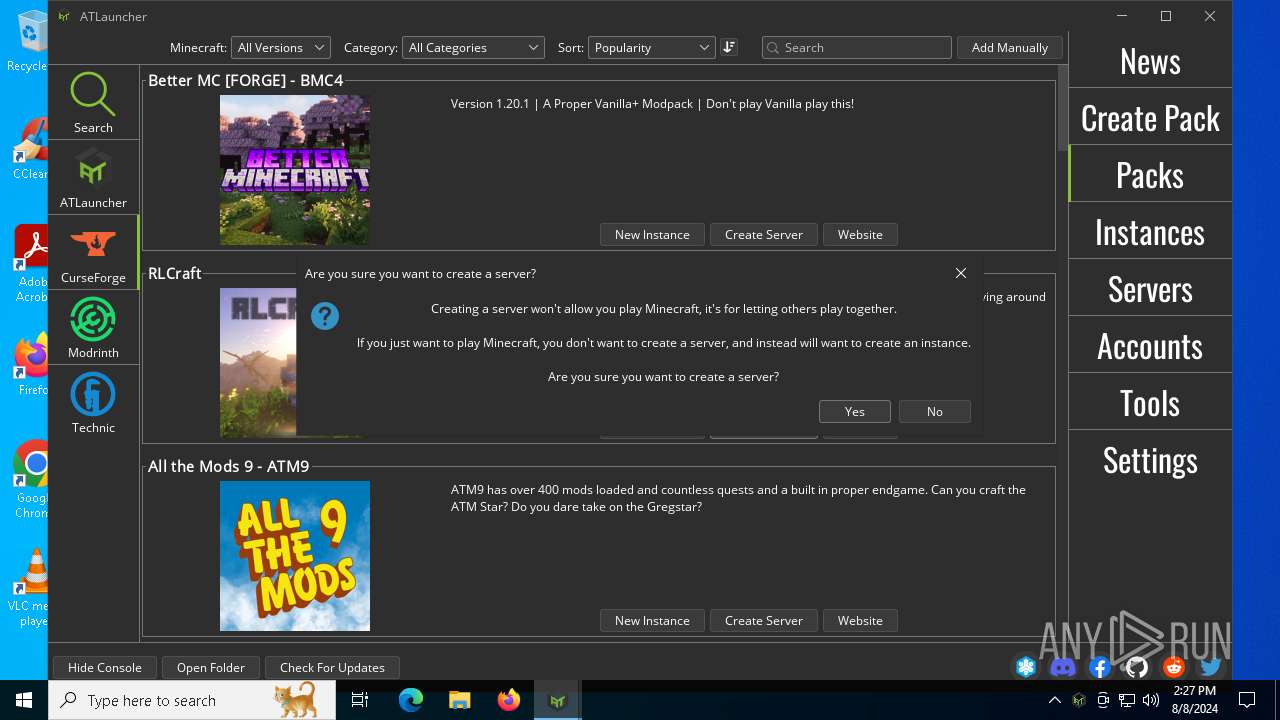Click the taskbar clock showing 2:27 PM
The image size is (1280, 720).
pos(1194,700)
